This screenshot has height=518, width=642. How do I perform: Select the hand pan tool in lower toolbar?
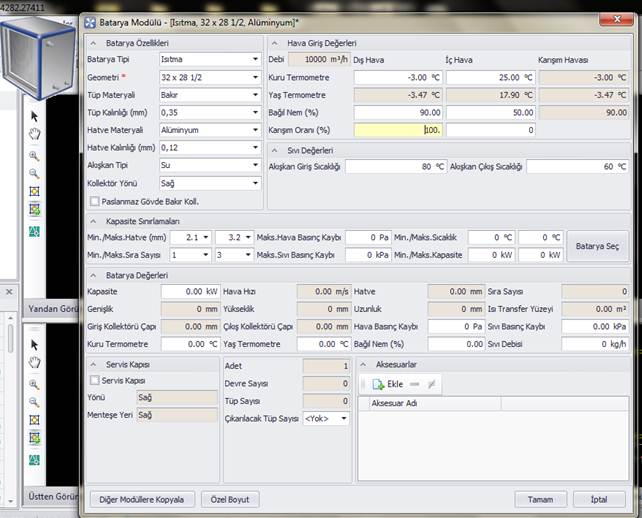click(34, 361)
